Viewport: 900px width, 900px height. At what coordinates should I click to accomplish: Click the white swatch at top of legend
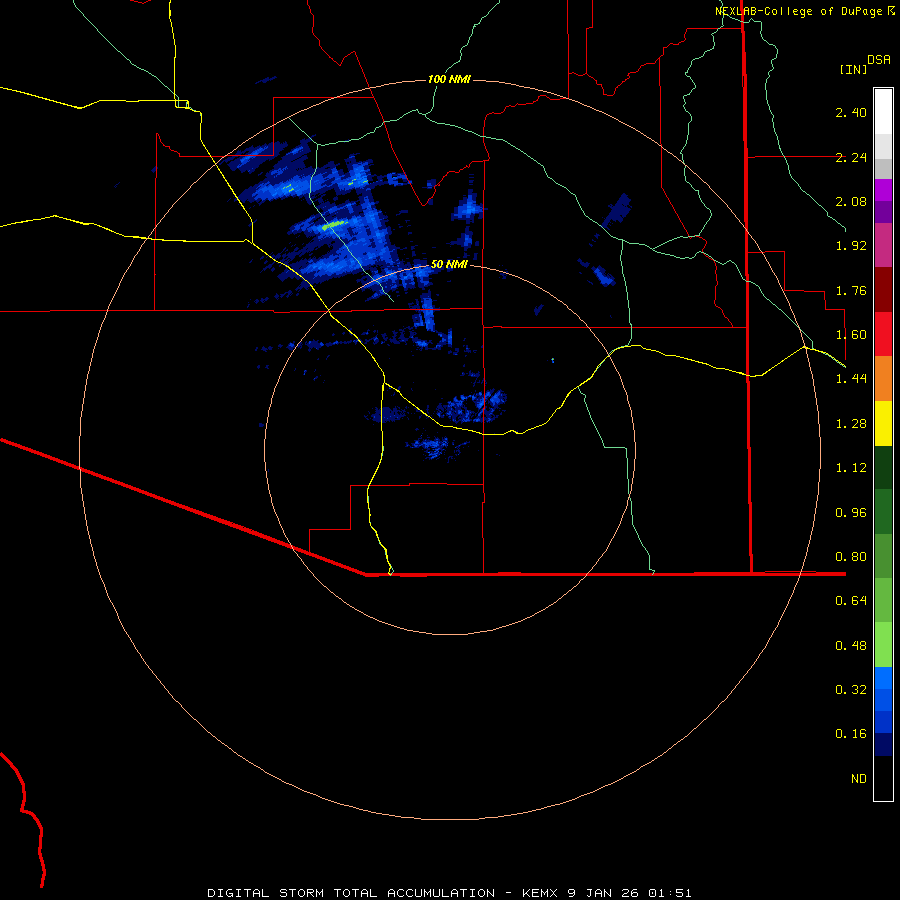pyautogui.click(x=883, y=111)
